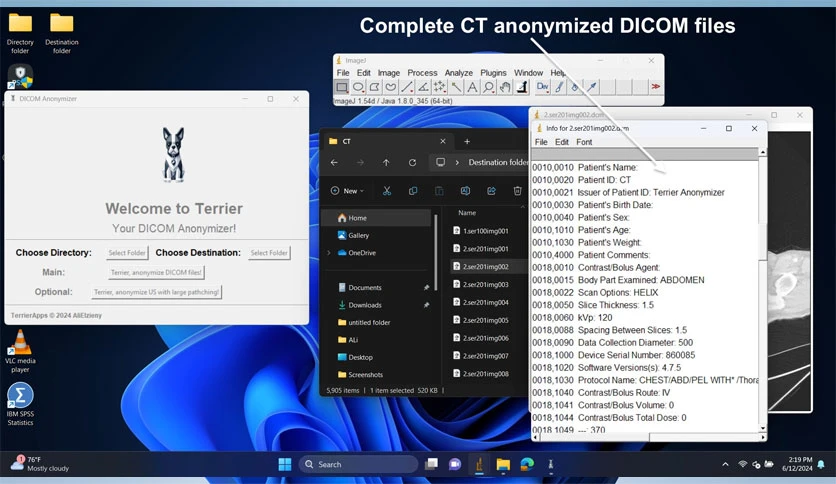
Task: Click Select Folder for Choose Directory
Action: pyautogui.click(x=127, y=253)
